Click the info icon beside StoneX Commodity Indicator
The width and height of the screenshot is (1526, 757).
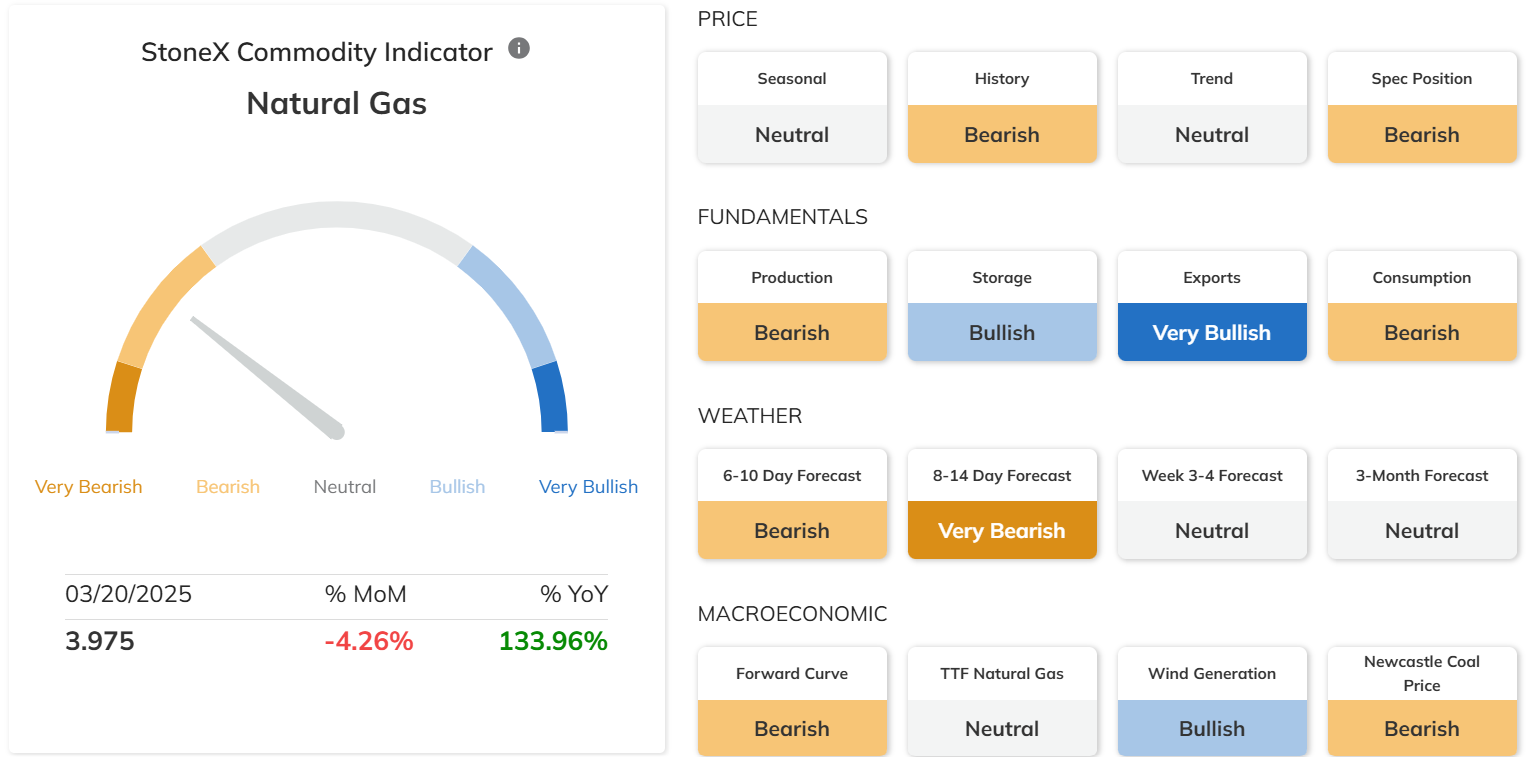(518, 48)
